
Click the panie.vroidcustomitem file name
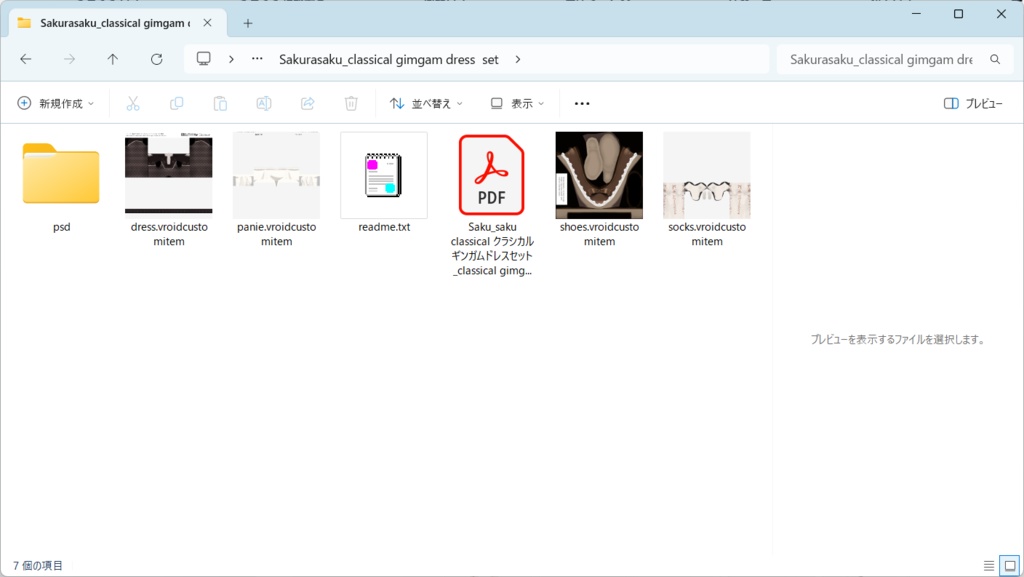(276, 234)
